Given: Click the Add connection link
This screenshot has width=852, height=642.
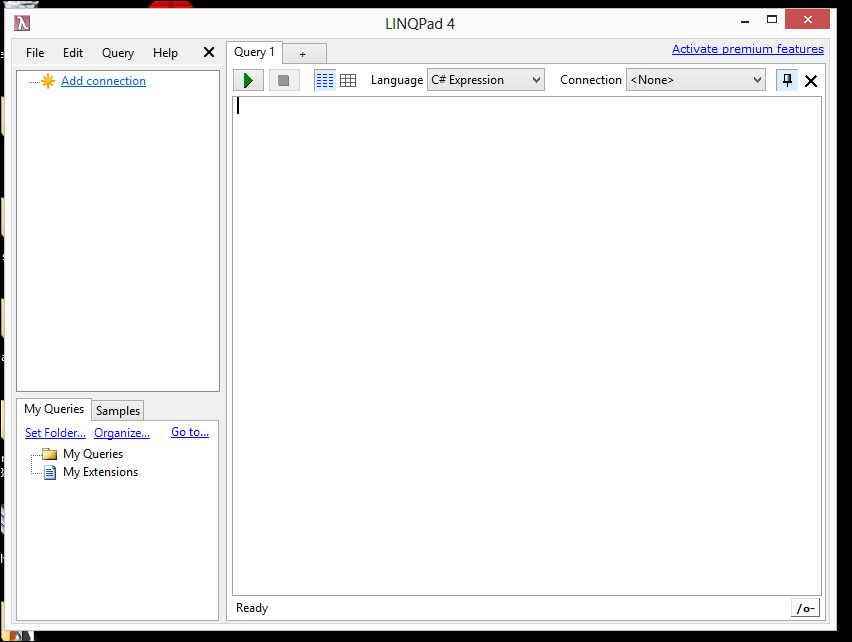Looking at the screenshot, I should 103,81.
